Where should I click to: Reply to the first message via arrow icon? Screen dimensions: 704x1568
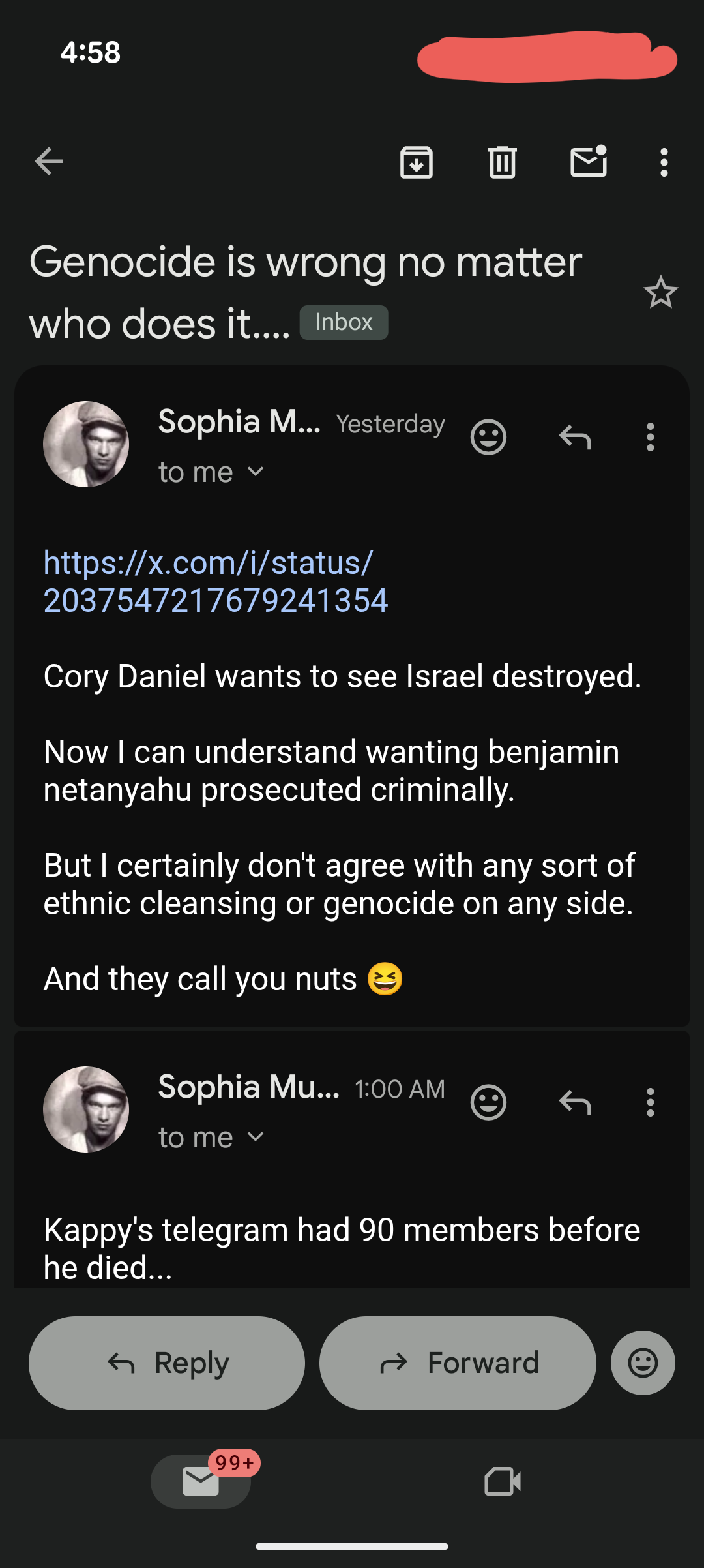575,437
